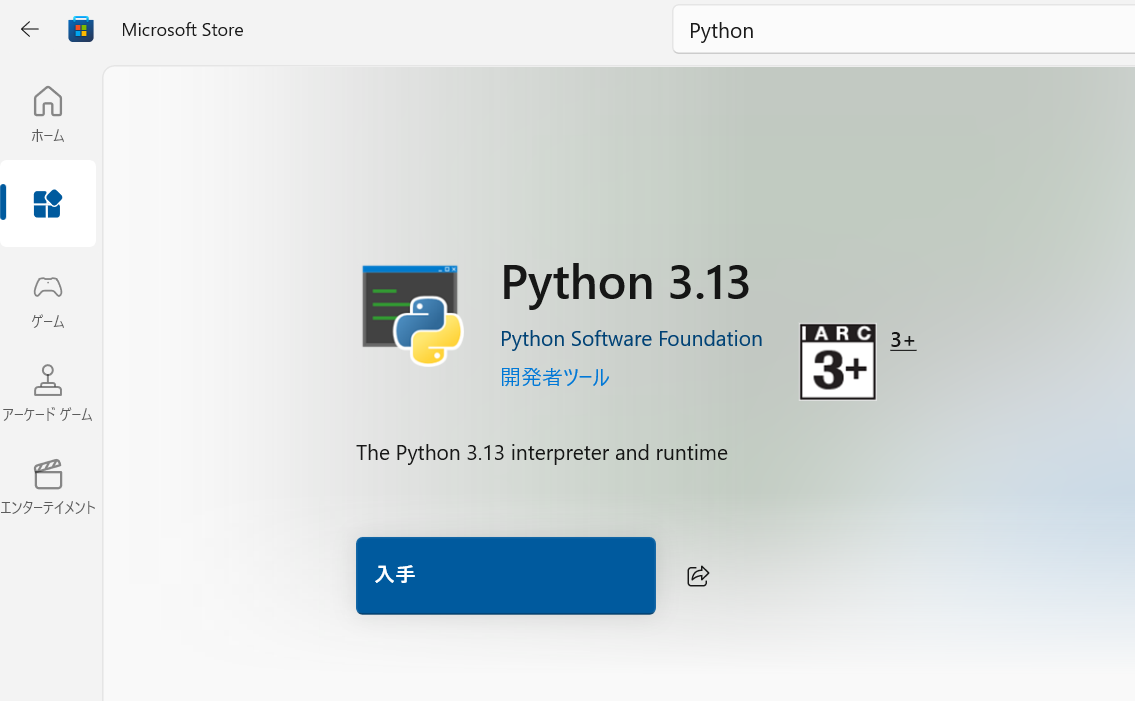Image resolution: width=1135 pixels, height=701 pixels.
Task: Open the 3+ age rating link
Action: click(x=903, y=340)
